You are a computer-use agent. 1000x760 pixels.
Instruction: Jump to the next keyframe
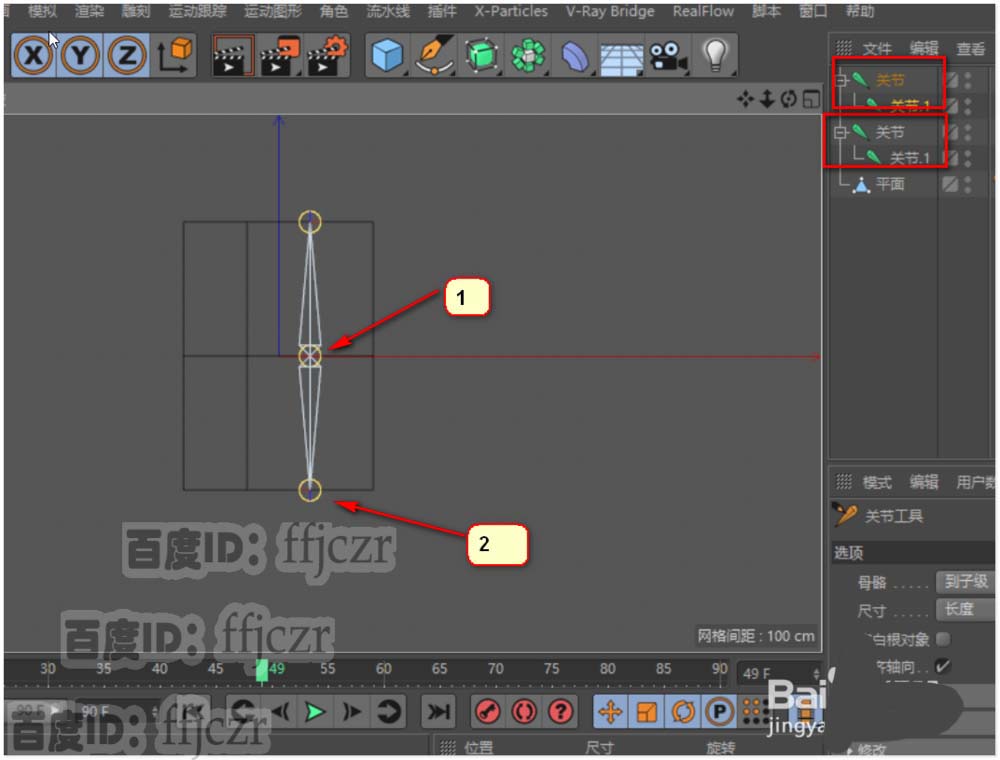click(387, 712)
